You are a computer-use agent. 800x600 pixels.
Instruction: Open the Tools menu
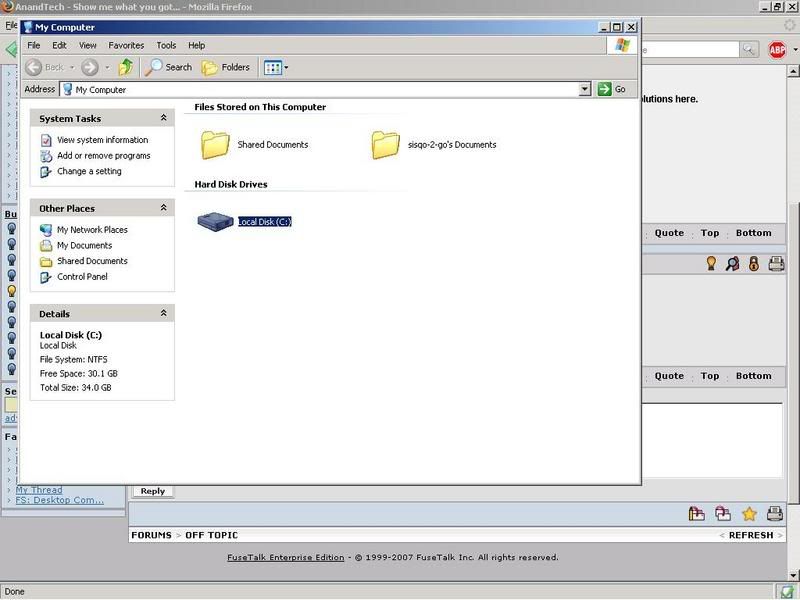[x=166, y=45]
